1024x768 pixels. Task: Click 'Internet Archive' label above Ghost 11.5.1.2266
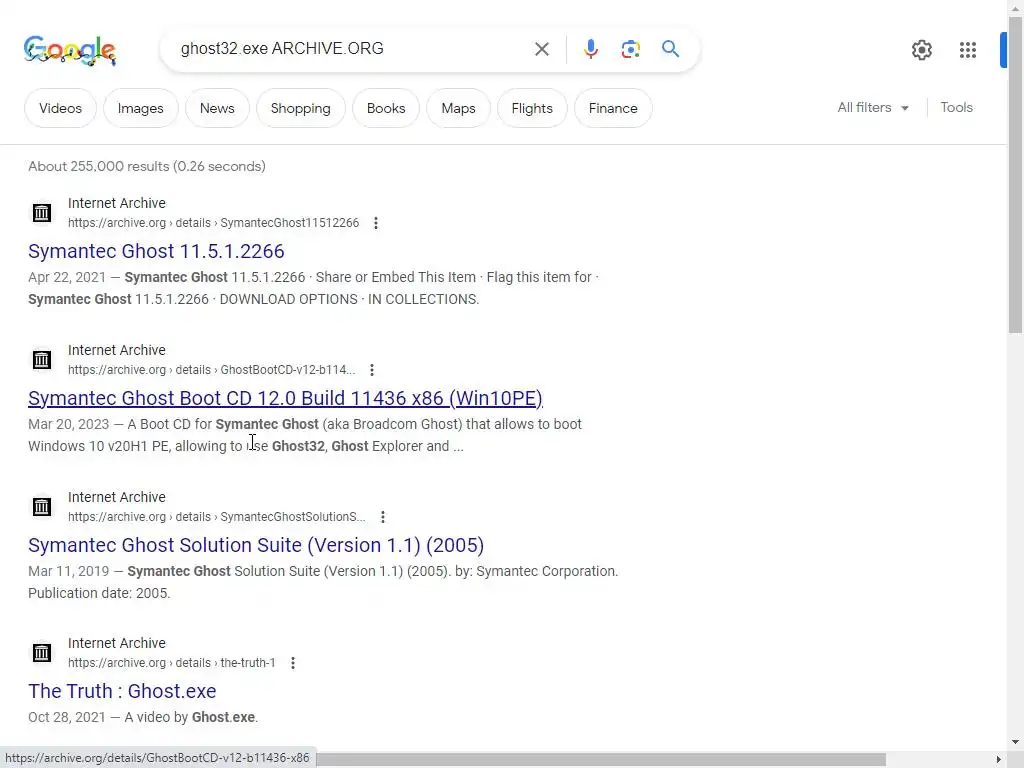pyautogui.click(x=117, y=203)
